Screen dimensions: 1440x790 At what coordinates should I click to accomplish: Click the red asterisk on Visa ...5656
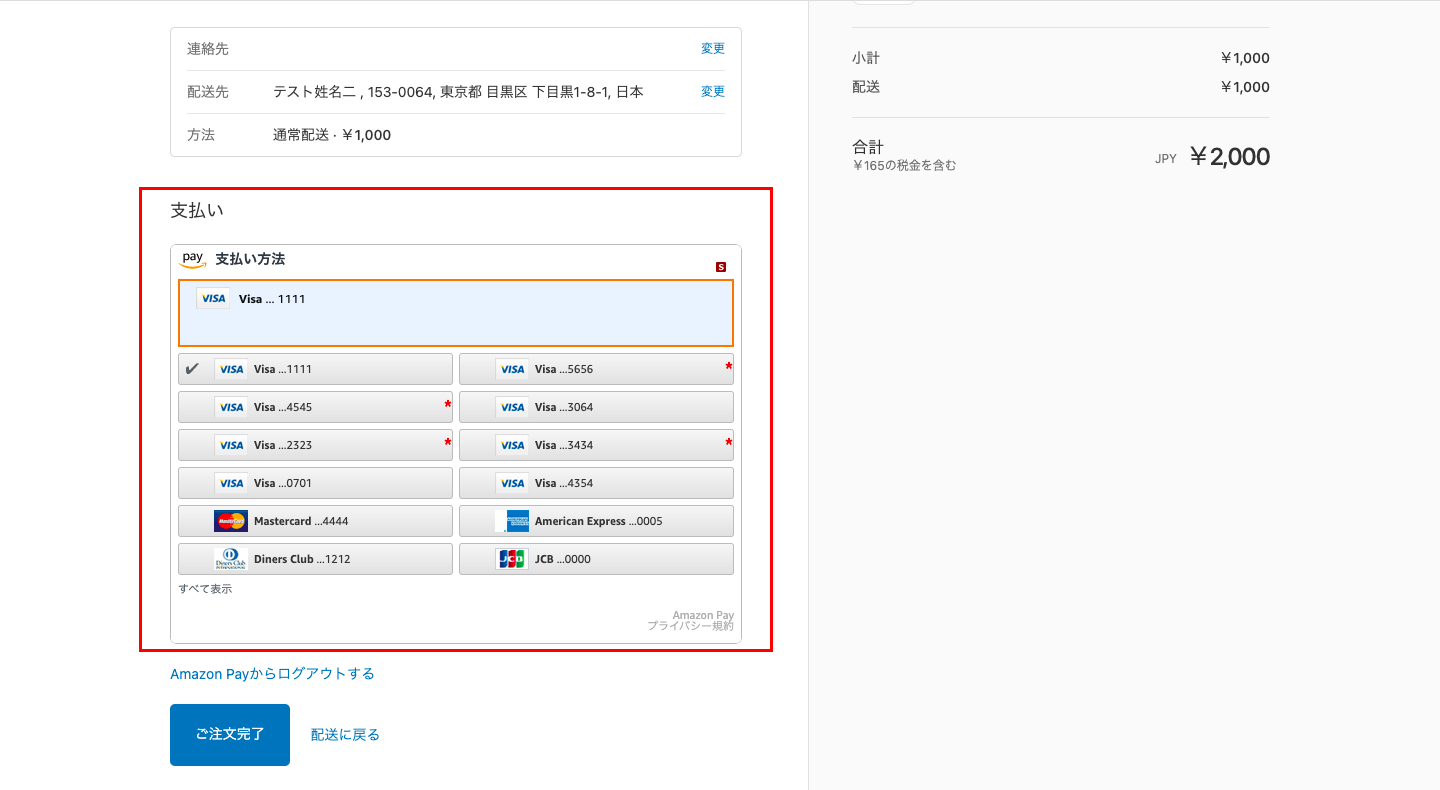(x=728, y=367)
